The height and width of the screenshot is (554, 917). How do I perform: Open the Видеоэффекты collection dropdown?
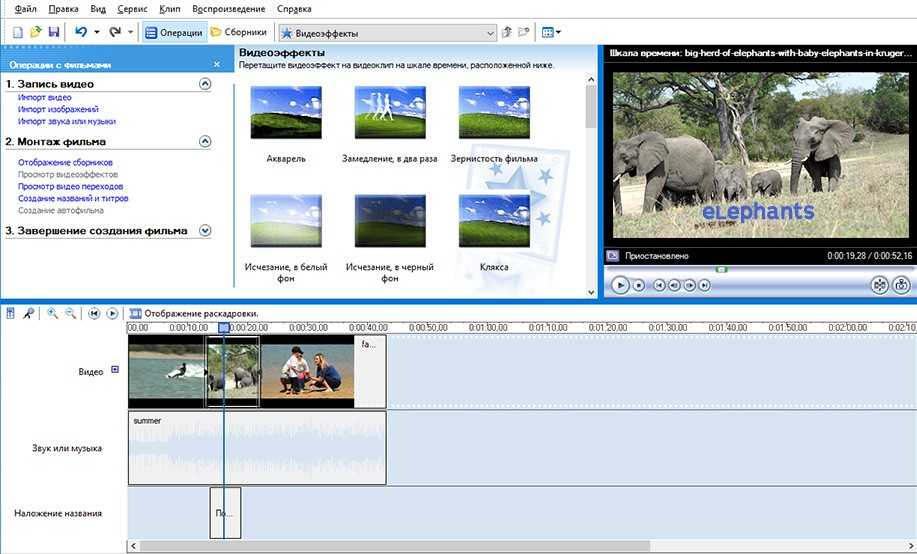pyautogui.click(x=387, y=33)
